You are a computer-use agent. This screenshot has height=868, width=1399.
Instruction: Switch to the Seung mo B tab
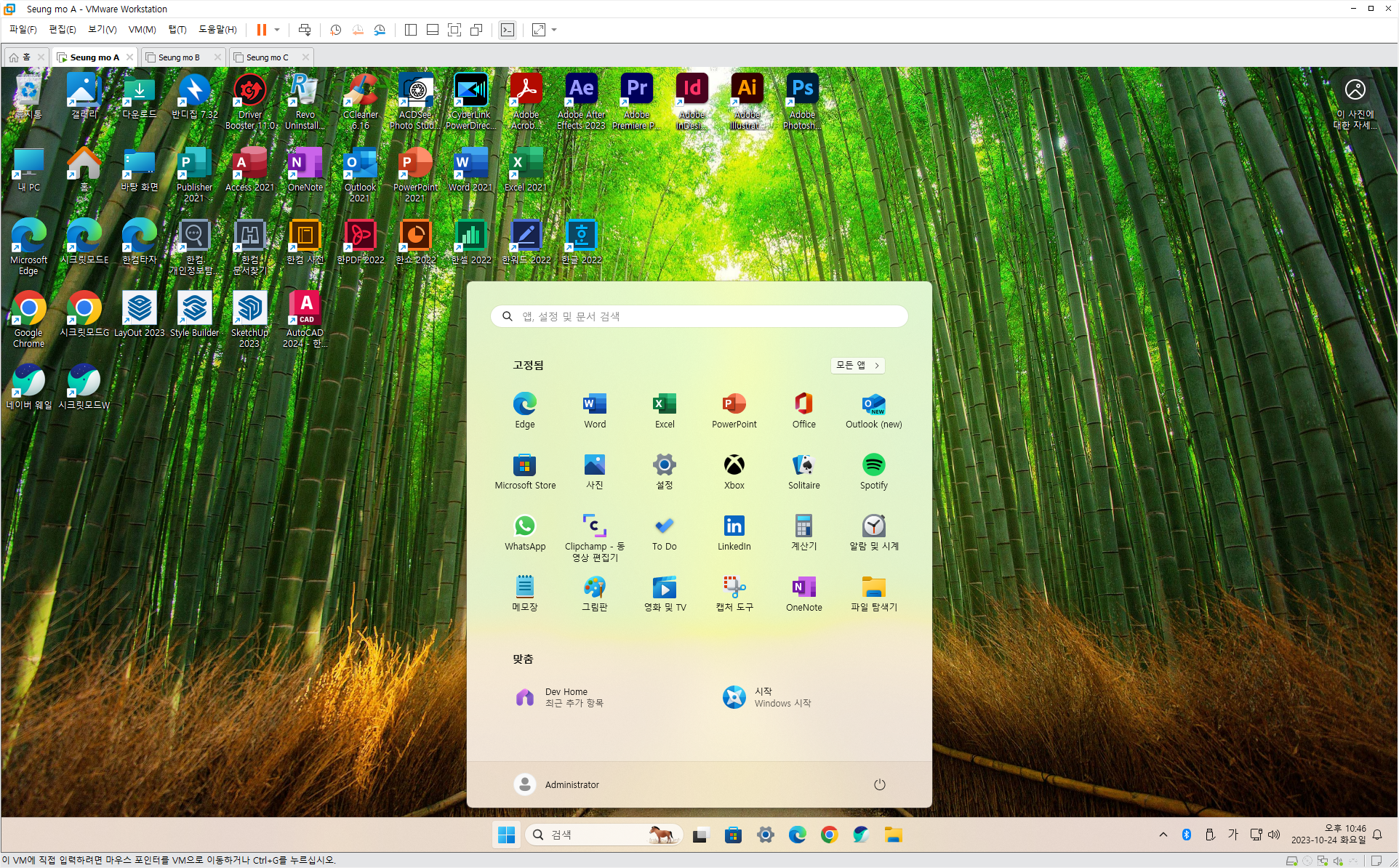pos(179,57)
